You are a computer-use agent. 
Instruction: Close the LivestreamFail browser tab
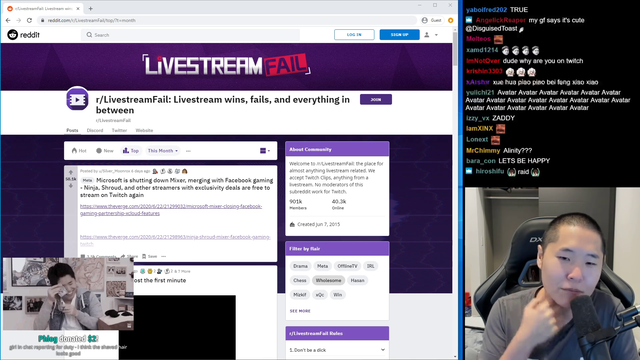[x=78, y=8]
